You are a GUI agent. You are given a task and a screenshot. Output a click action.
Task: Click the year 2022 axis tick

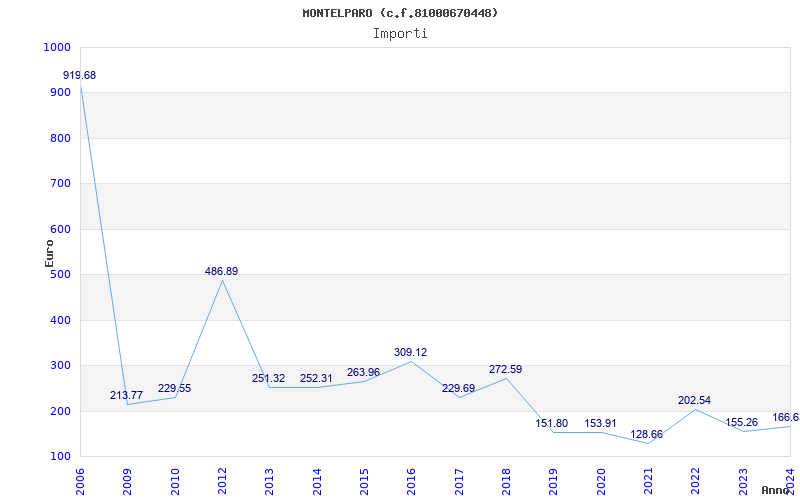click(695, 482)
